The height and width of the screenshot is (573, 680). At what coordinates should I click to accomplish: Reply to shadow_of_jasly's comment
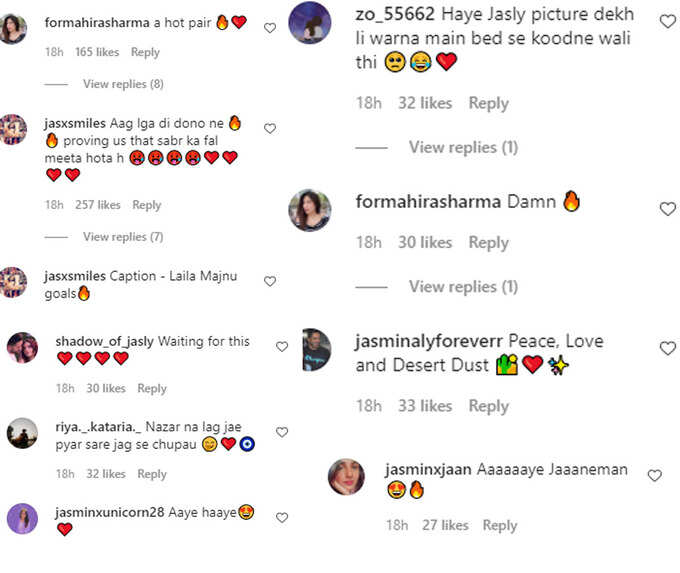point(152,388)
